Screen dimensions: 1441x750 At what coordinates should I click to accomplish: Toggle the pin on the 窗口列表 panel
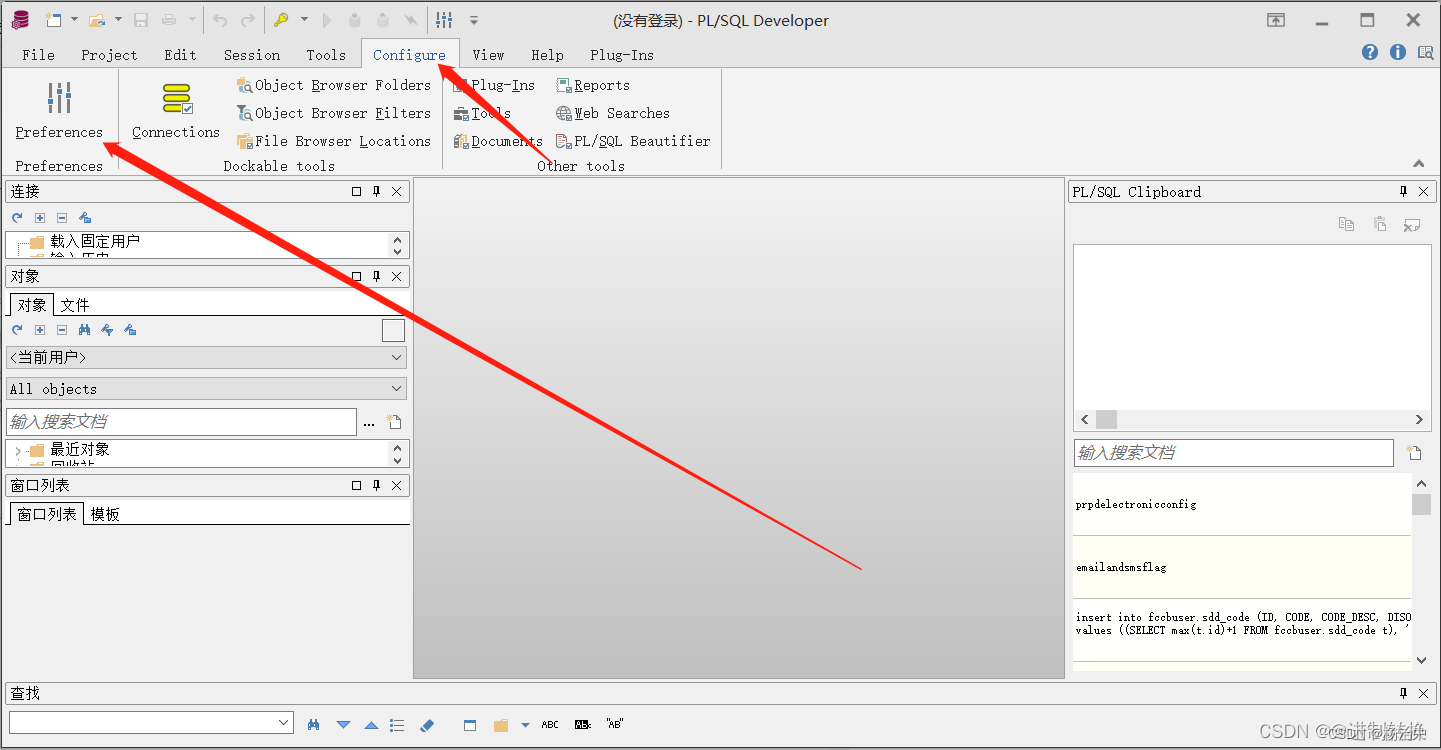[377, 485]
